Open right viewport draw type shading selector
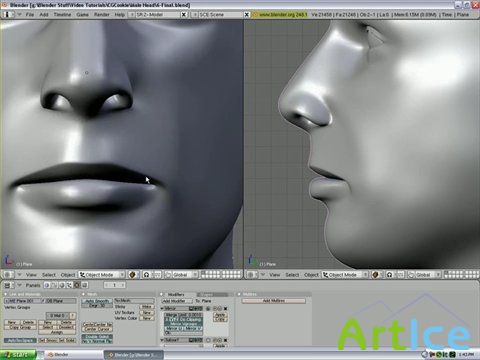Image resolution: width=480 pixels, height=360 pixels. (x=376, y=275)
